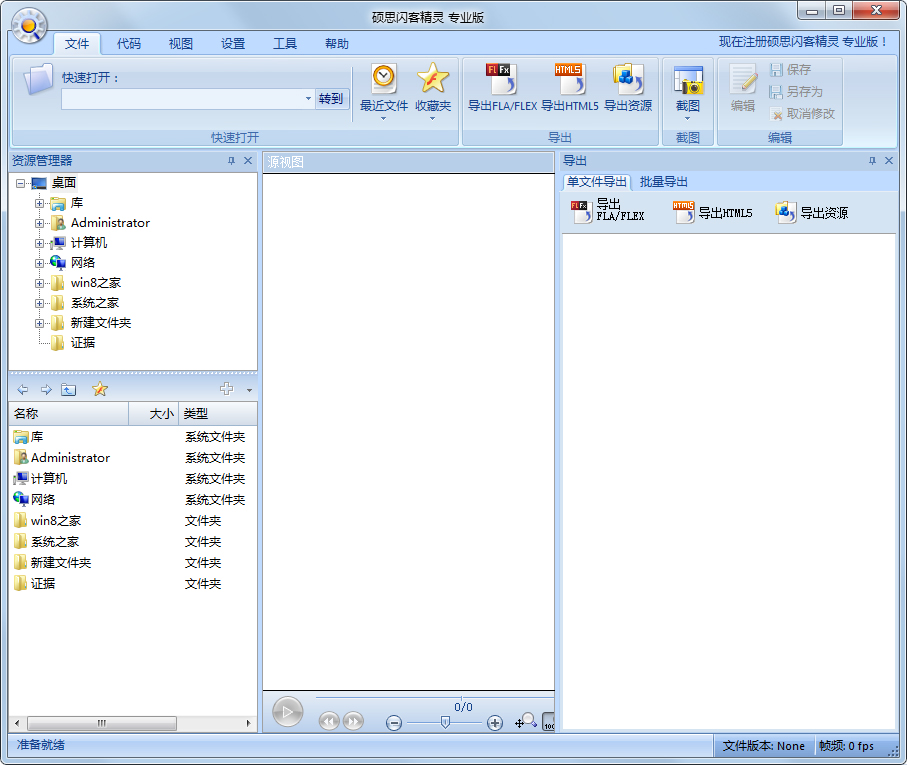Viewport: 907px width, 765px height.
Task: Click the 导出HTML5 ribbon icon
Action: click(569, 79)
